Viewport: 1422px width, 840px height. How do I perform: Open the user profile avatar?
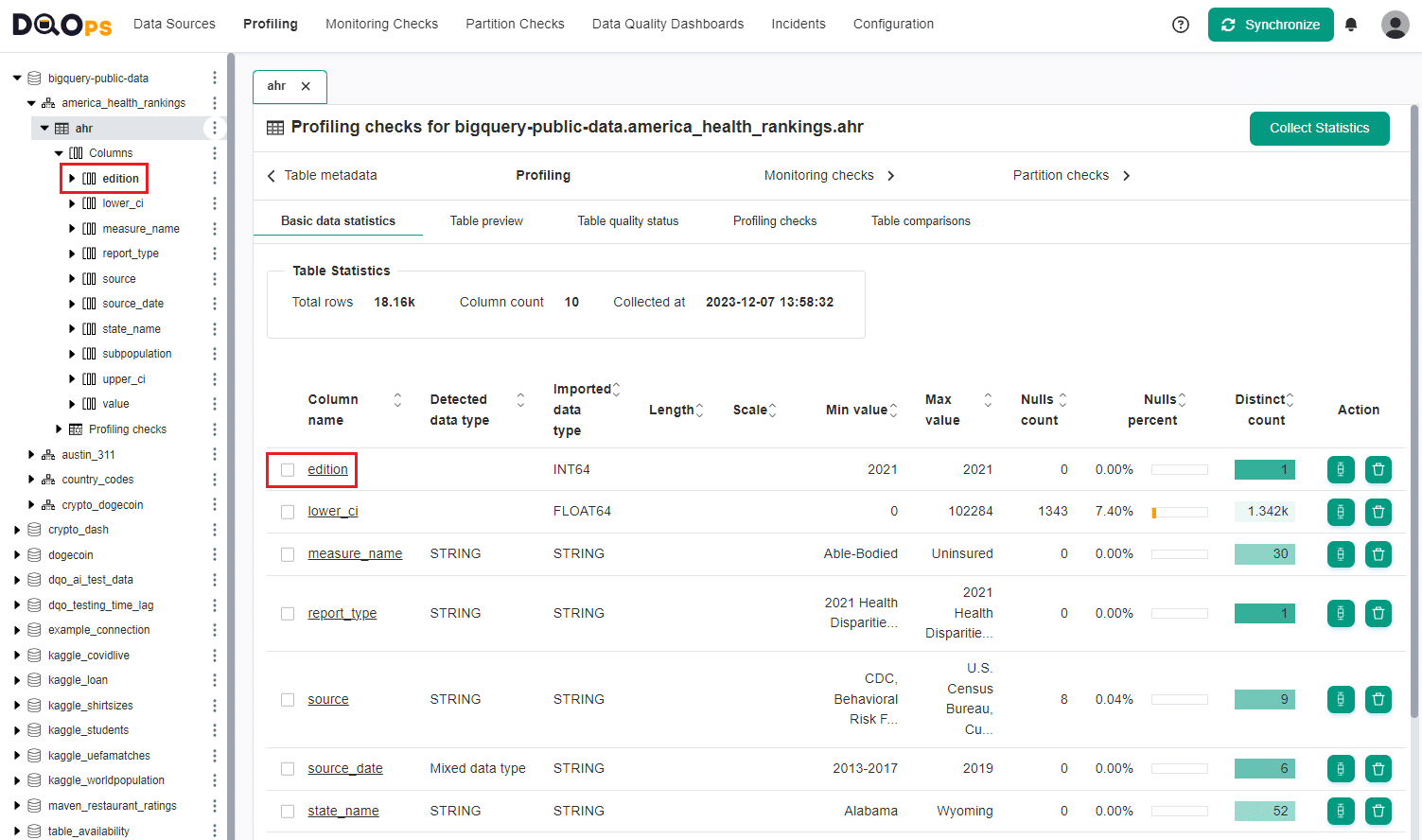tap(1395, 25)
